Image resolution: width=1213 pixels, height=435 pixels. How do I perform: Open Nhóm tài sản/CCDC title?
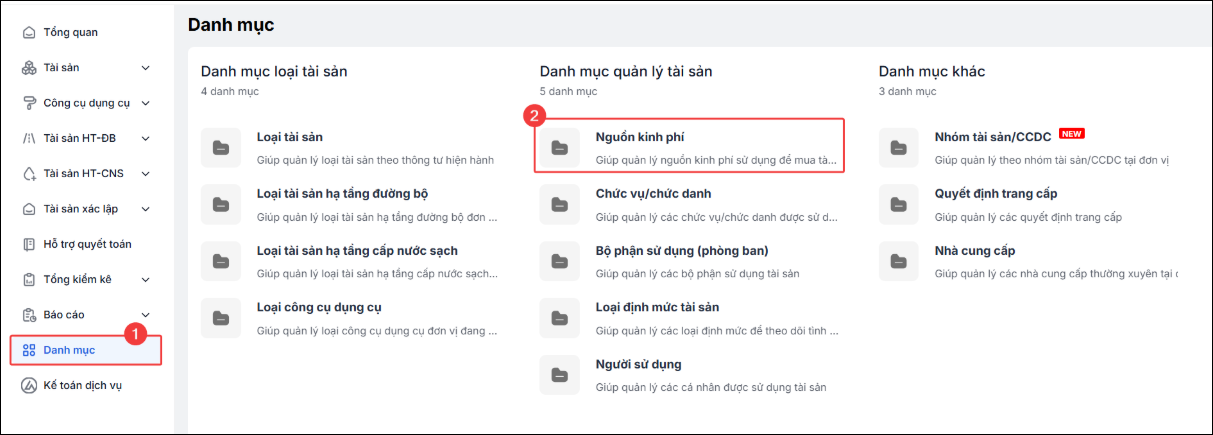[993, 137]
